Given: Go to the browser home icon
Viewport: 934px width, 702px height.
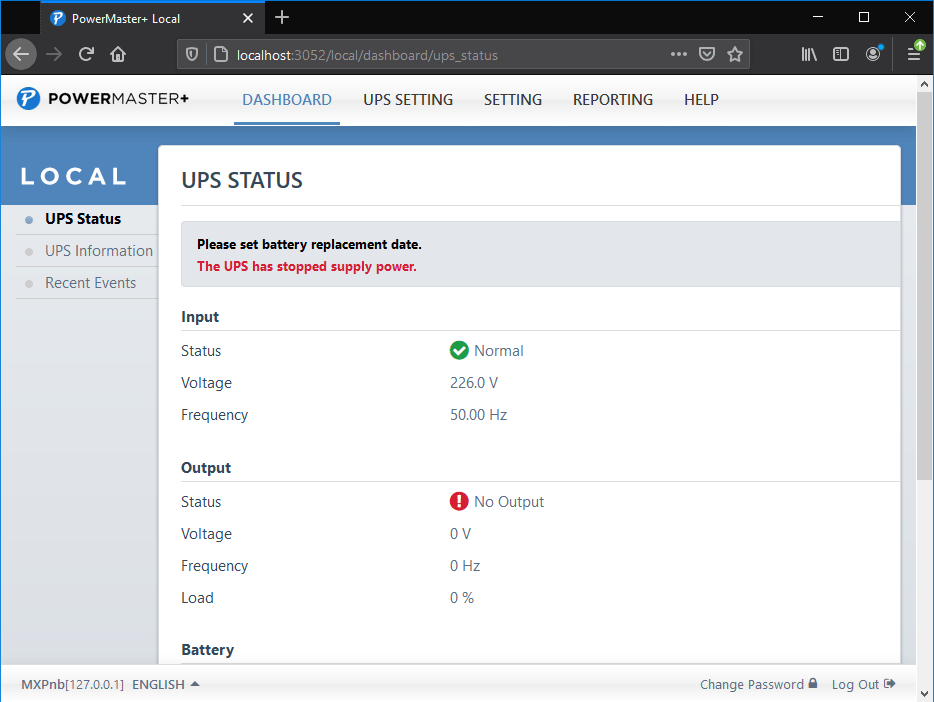Looking at the screenshot, I should point(118,55).
